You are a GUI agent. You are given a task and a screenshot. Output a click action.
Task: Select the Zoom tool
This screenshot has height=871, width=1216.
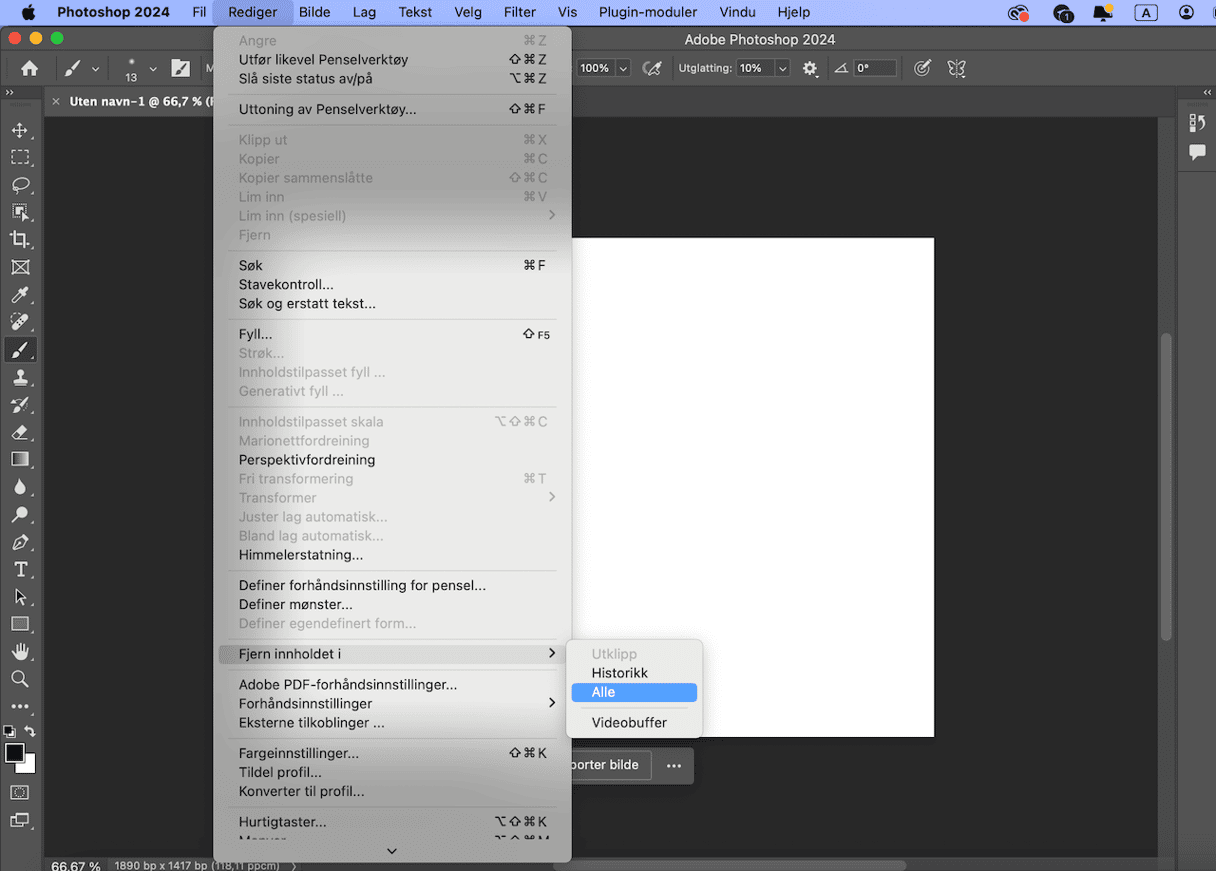pos(20,679)
